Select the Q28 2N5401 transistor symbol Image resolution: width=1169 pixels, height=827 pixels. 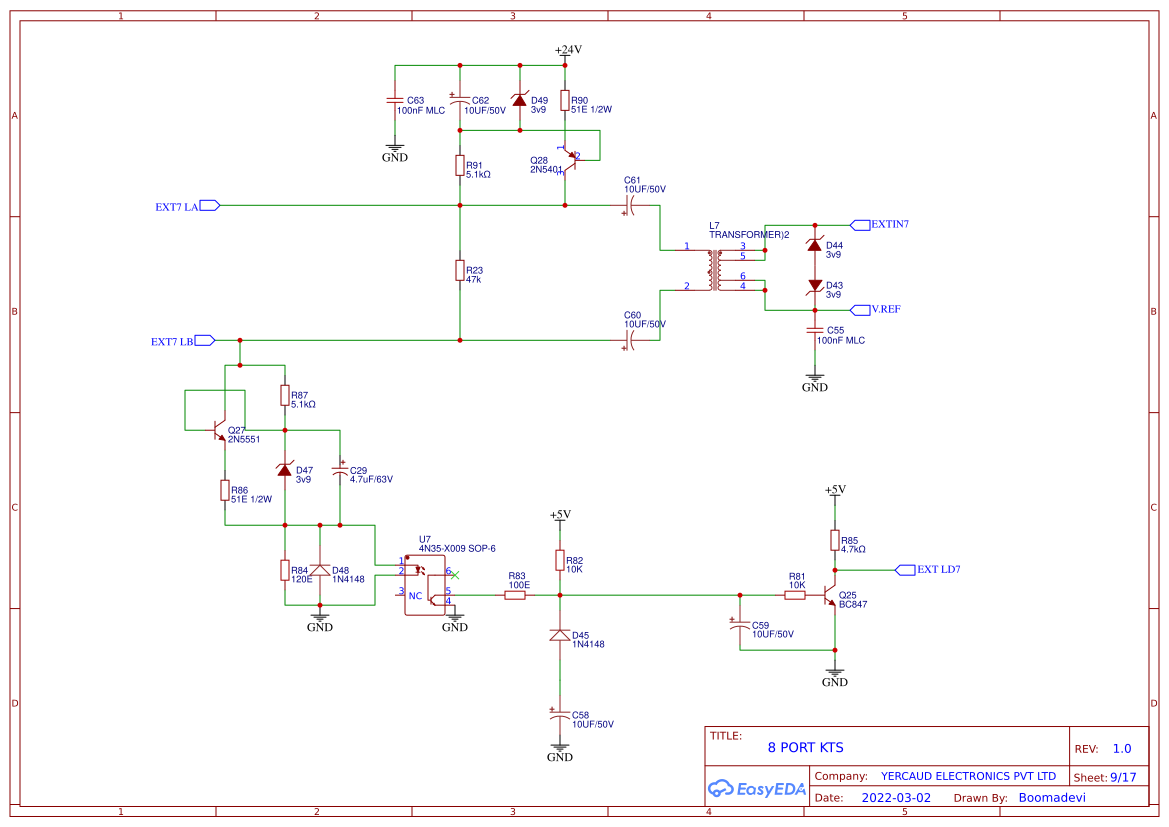click(x=570, y=160)
